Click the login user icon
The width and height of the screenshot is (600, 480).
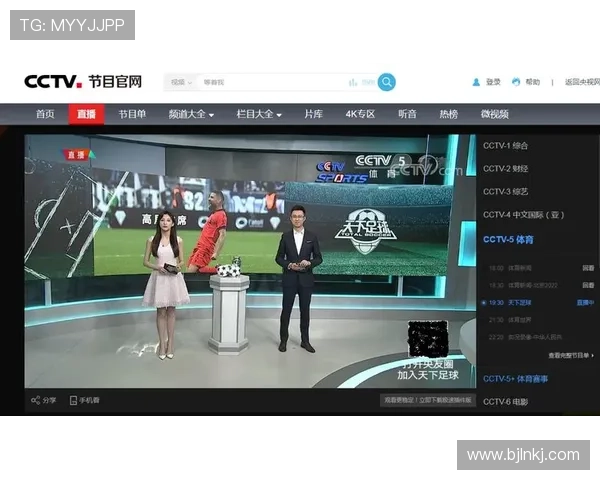tap(476, 82)
